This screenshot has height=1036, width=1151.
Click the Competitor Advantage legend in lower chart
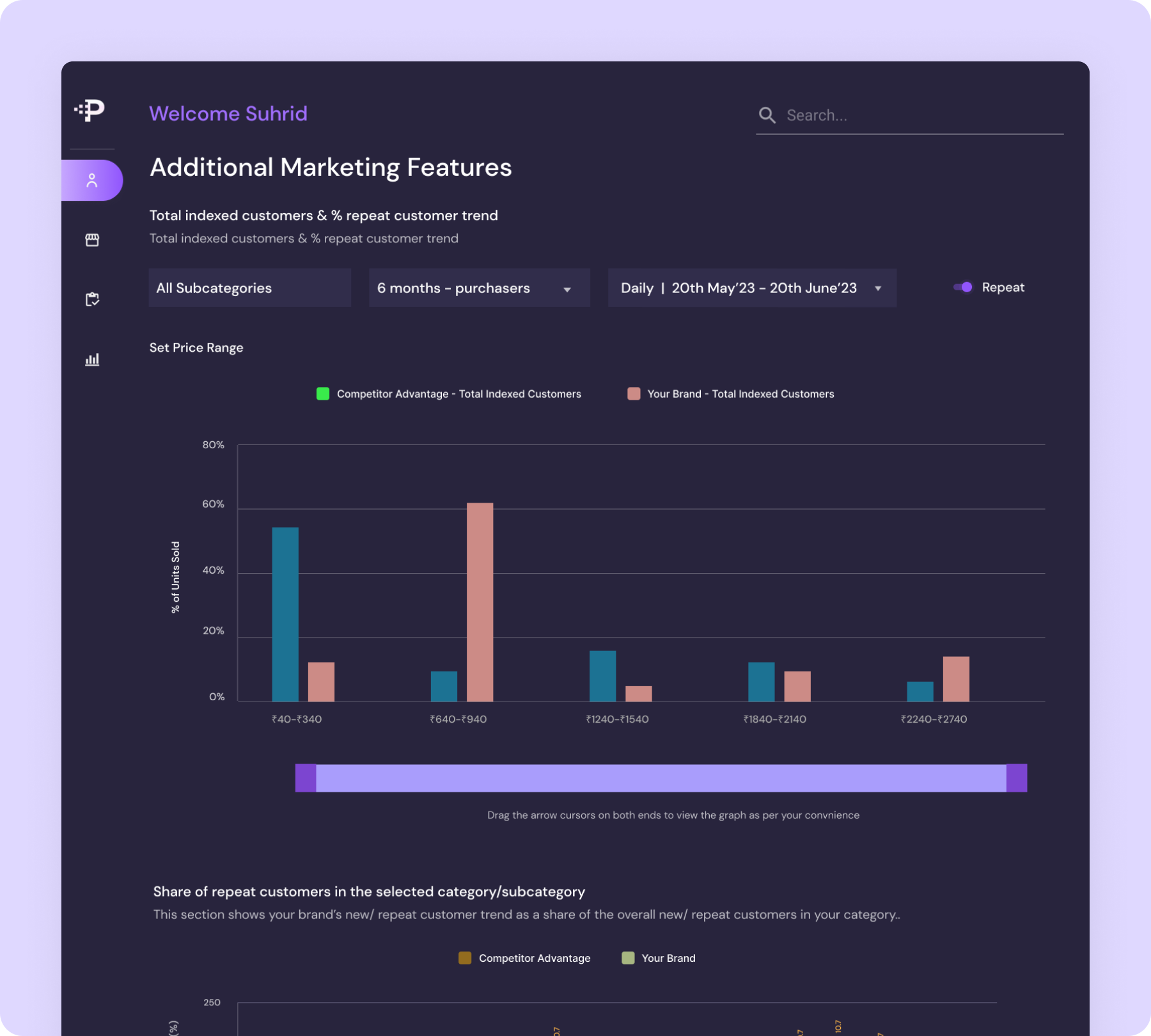(x=465, y=958)
